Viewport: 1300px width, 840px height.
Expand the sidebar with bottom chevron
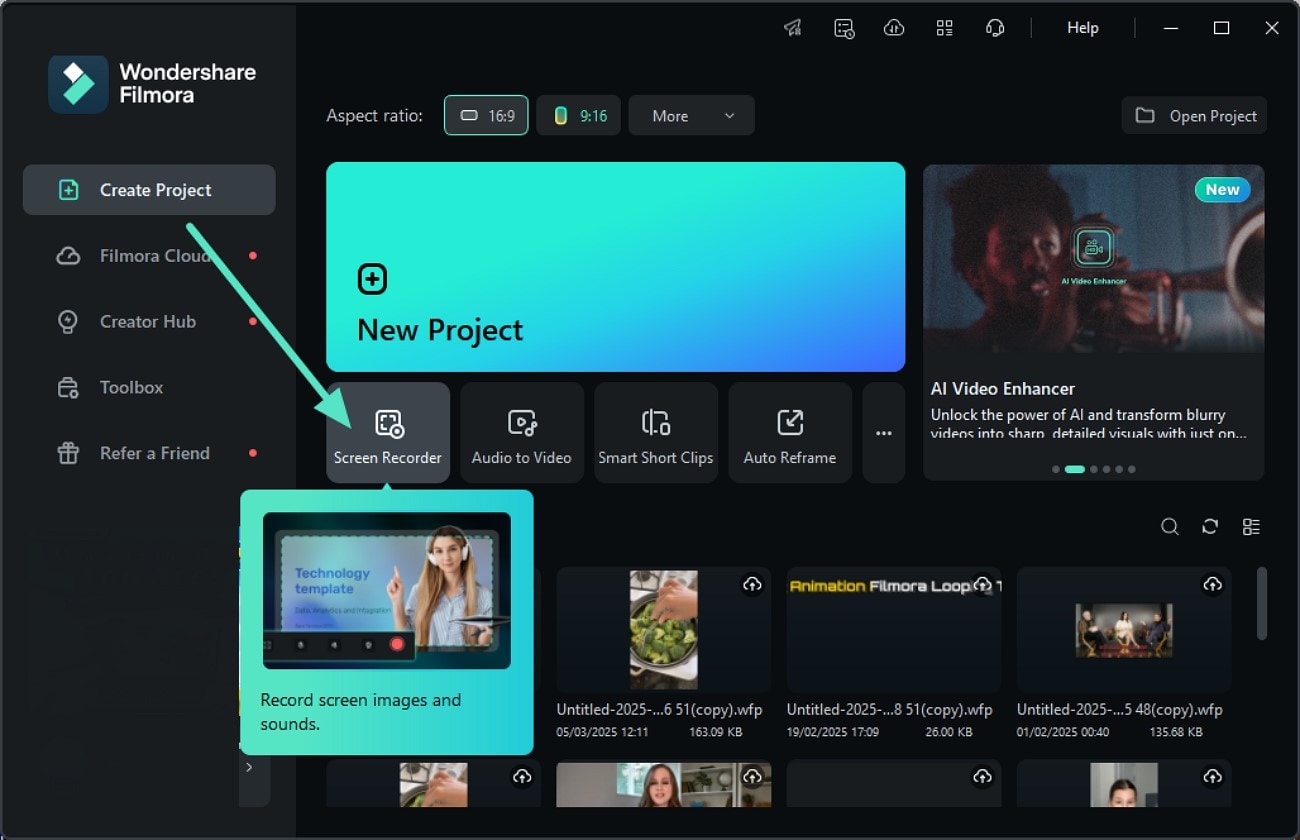250,768
